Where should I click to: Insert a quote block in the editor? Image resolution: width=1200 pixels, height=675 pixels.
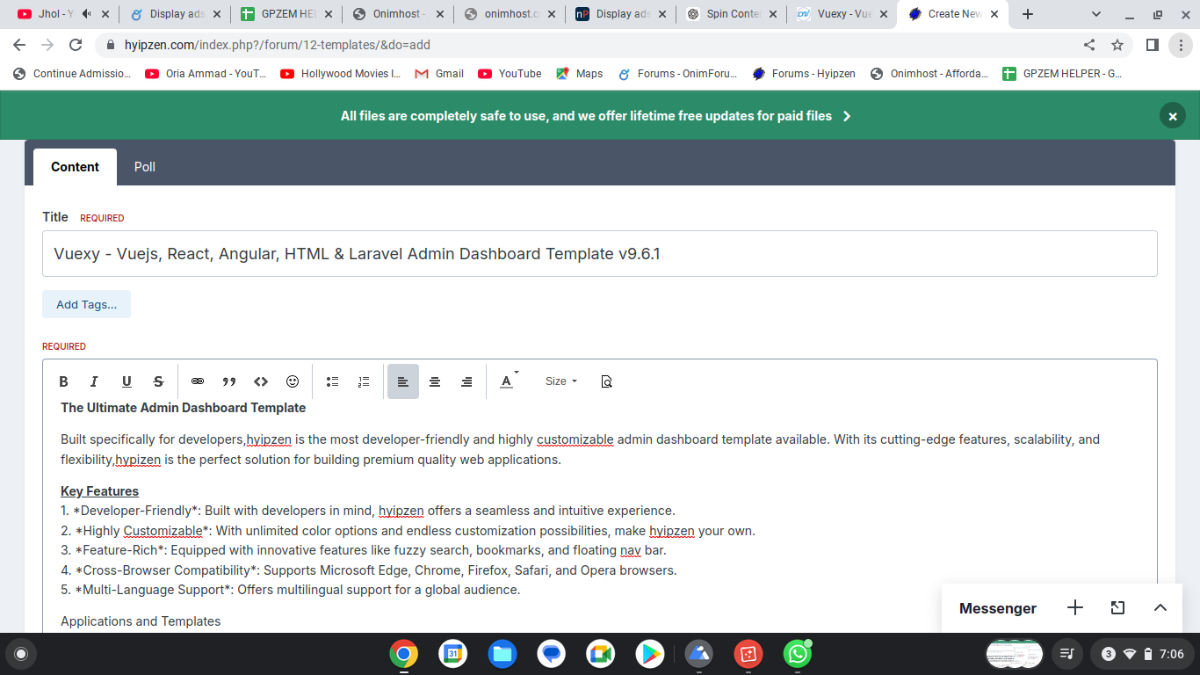[229, 381]
